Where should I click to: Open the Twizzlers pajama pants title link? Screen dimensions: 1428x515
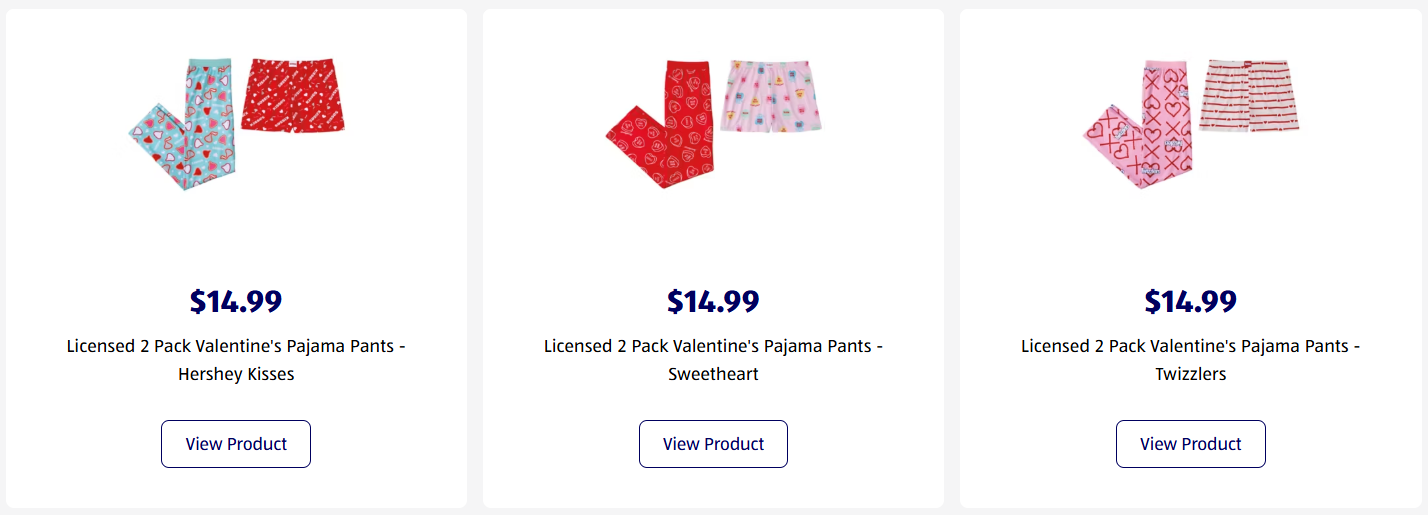tap(1190, 346)
